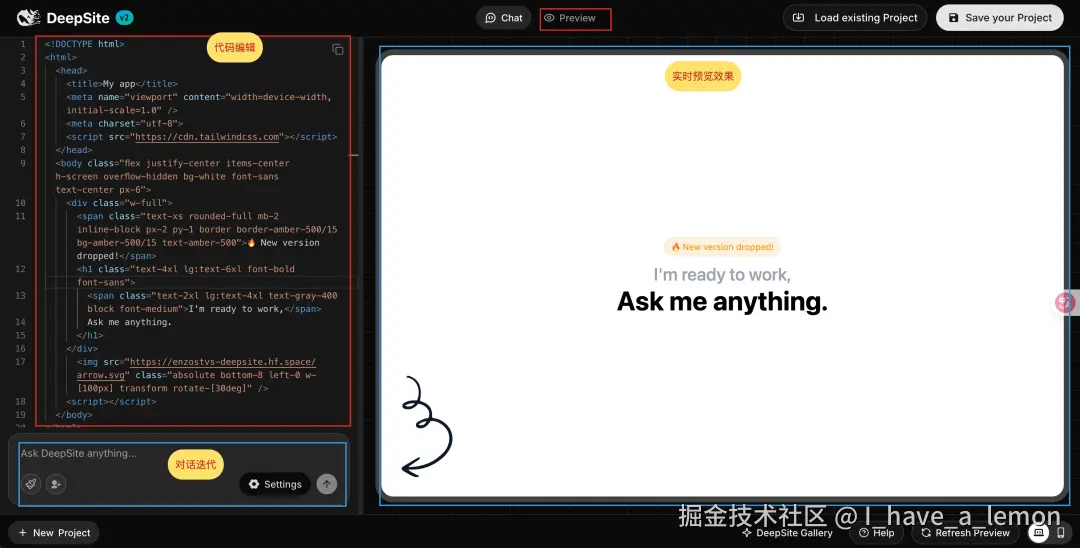Image resolution: width=1080 pixels, height=548 pixels.
Task: Click the empty script tag line
Action: tap(112, 401)
